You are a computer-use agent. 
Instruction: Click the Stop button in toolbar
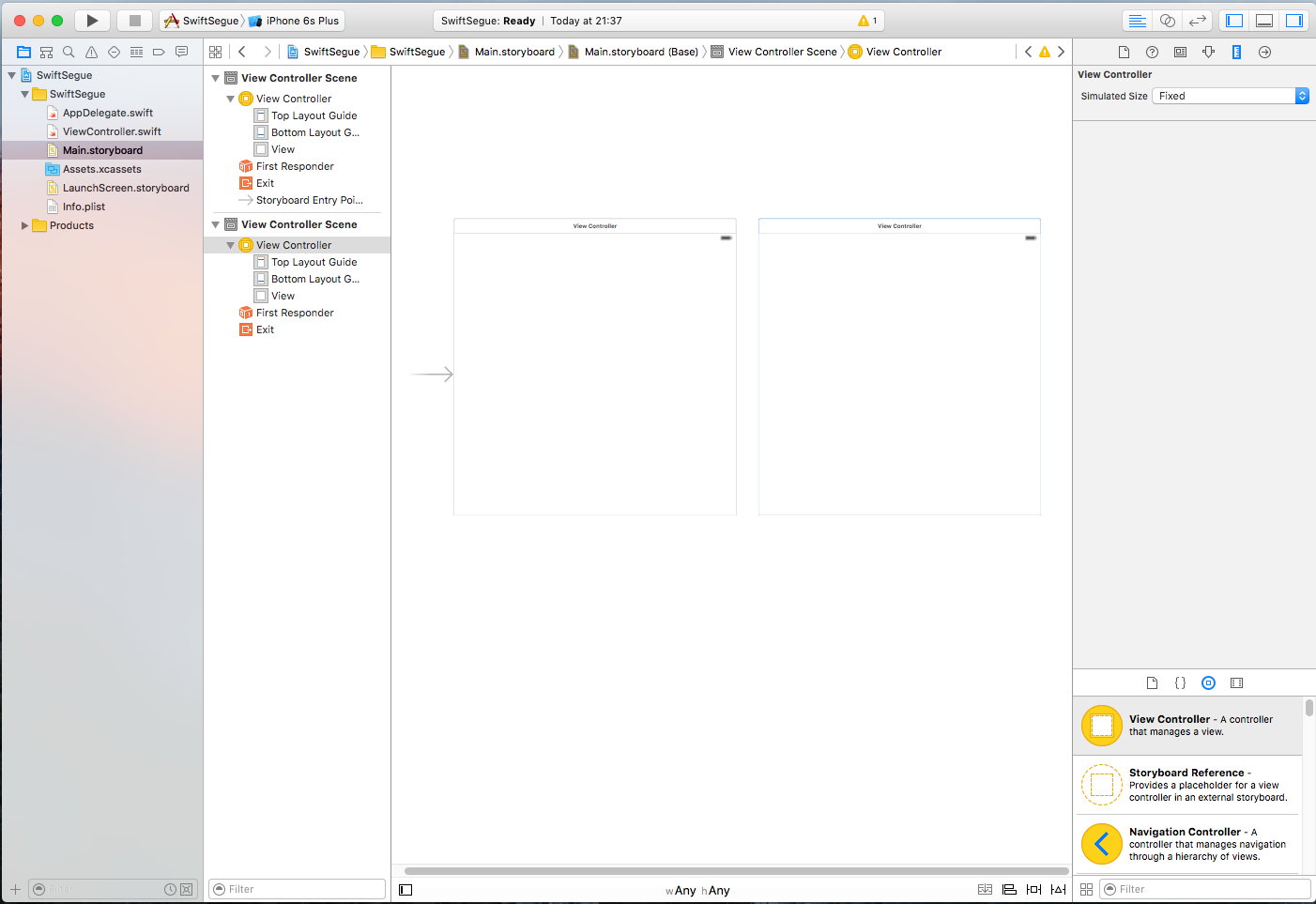pyautogui.click(x=134, y=21)
